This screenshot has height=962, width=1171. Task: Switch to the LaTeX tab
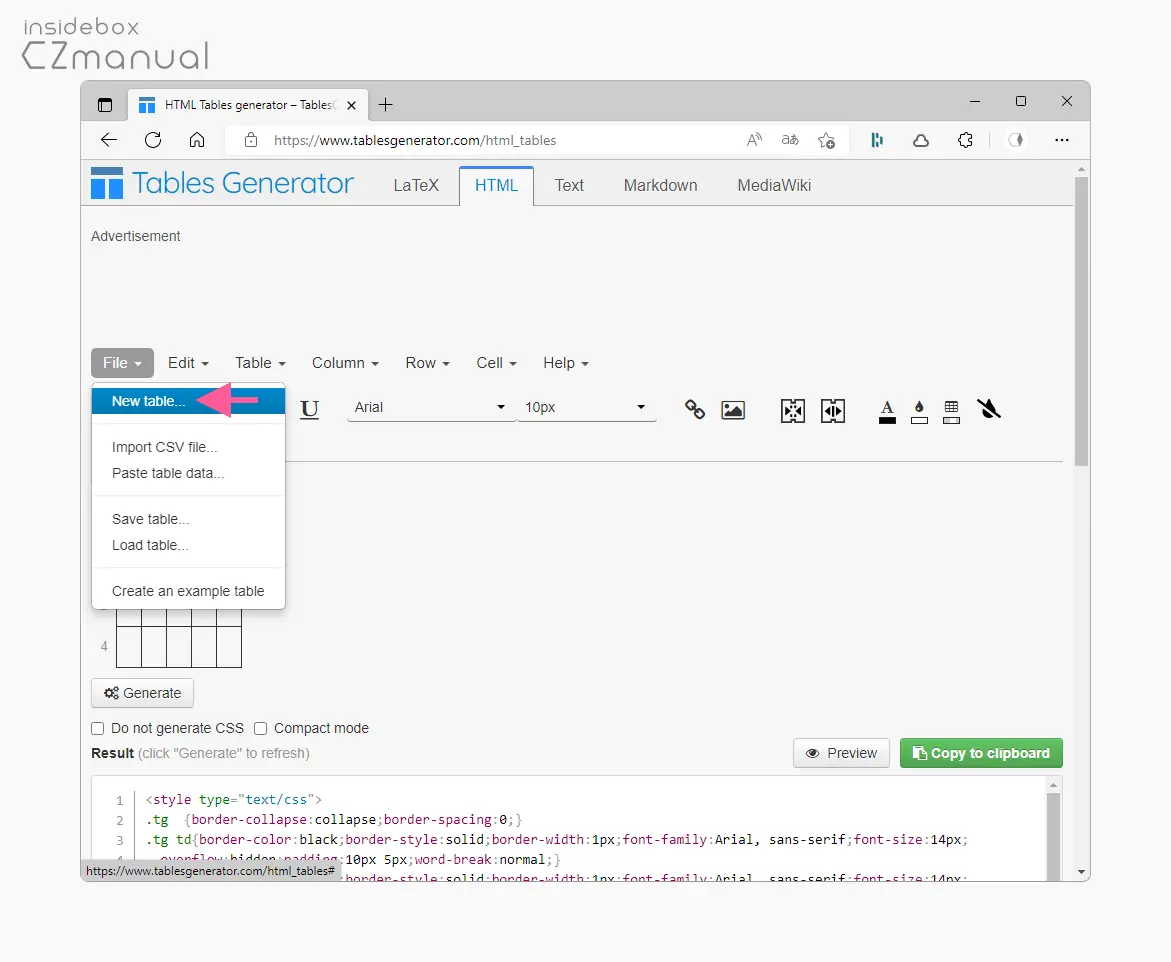(x=416, y=185)
